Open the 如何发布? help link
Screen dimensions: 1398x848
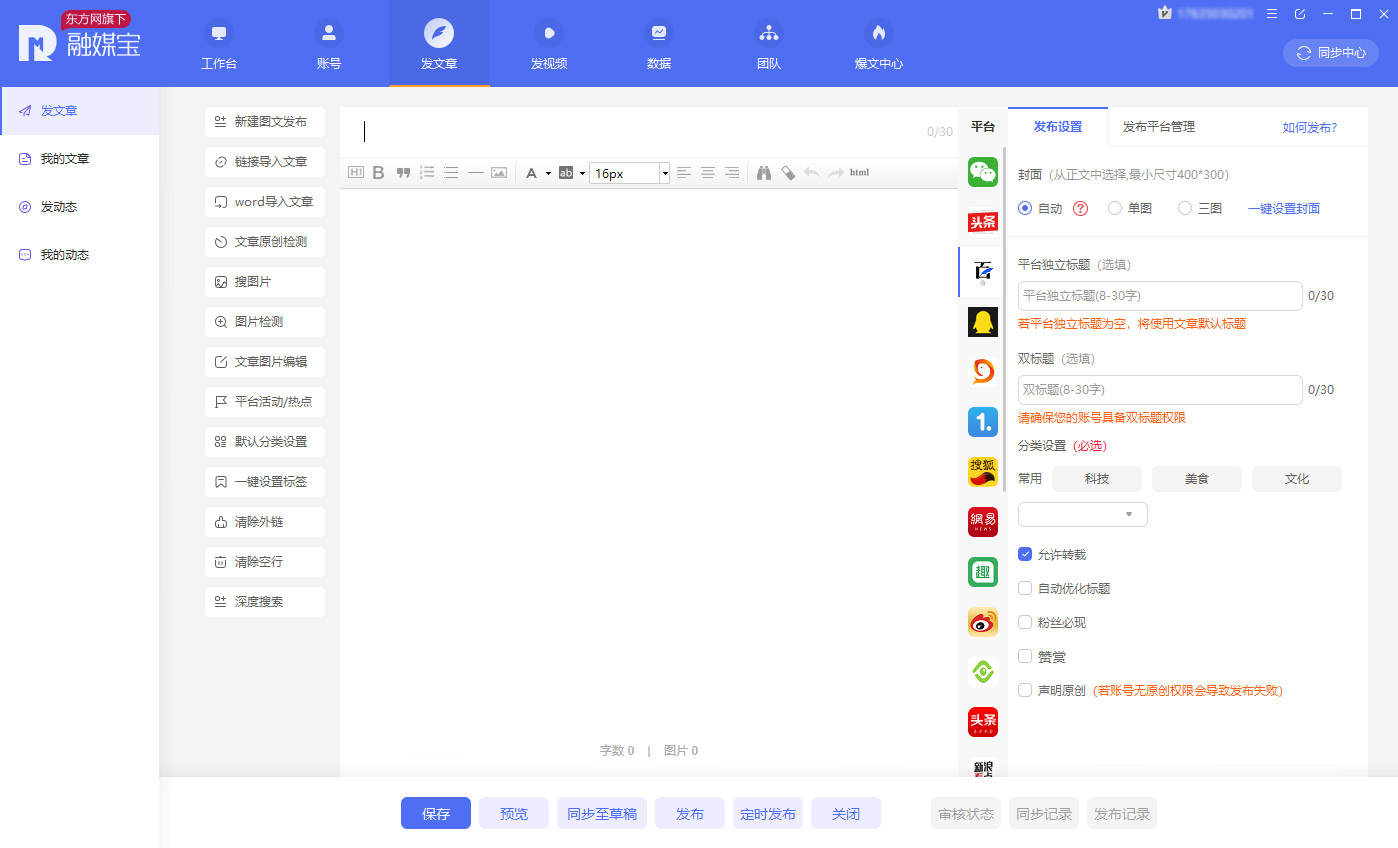(1310, 127)
